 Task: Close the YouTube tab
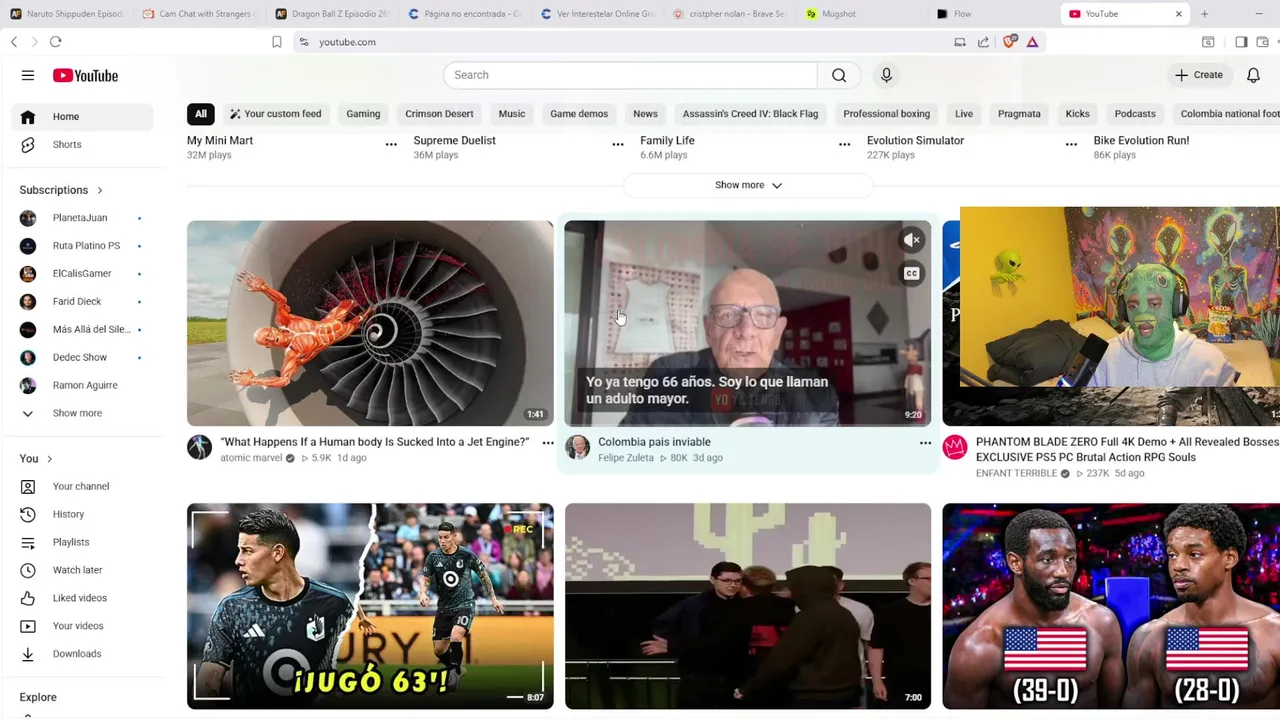tap(1178, 14)
